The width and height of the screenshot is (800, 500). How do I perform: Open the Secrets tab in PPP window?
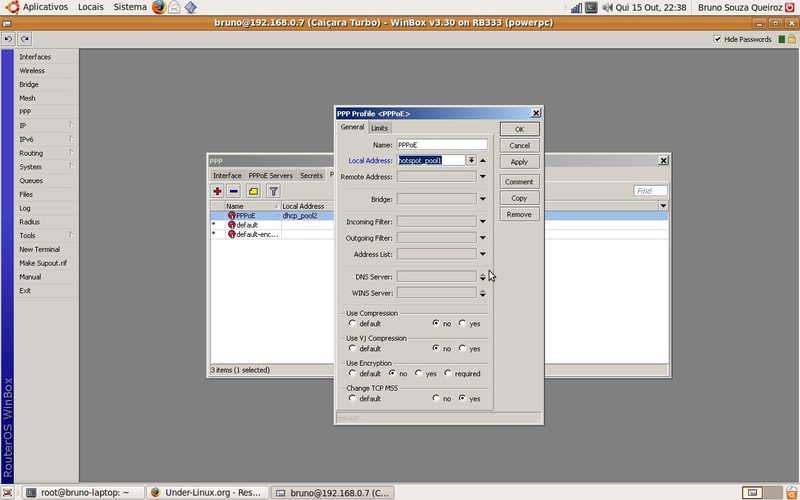311,175
